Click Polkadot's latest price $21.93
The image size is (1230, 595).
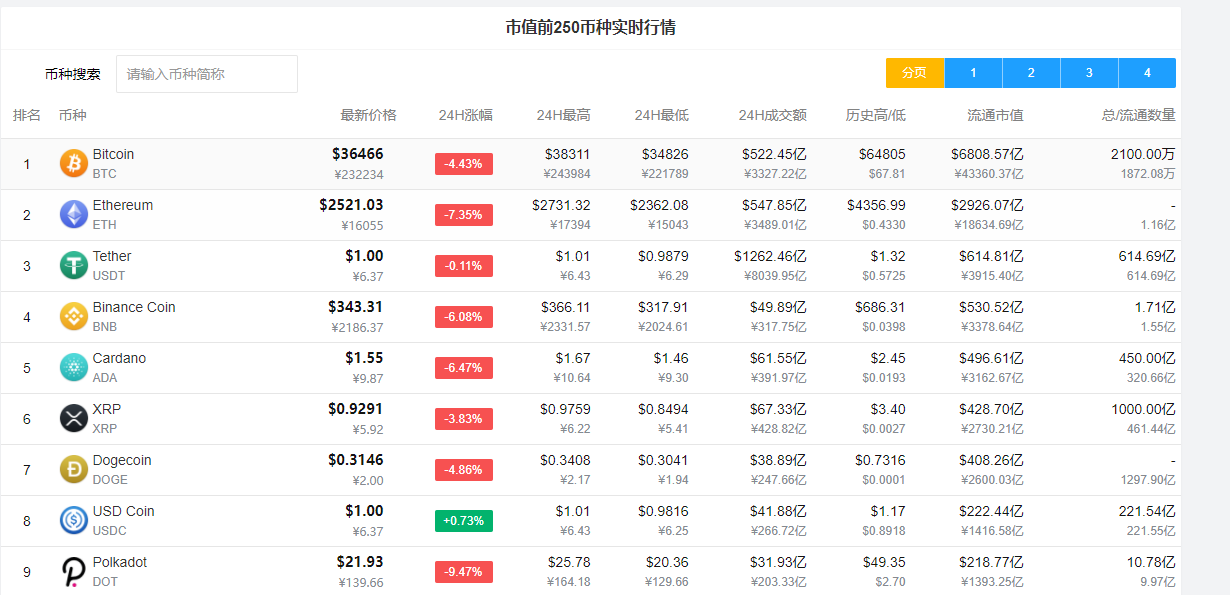(x=360, y=562)
